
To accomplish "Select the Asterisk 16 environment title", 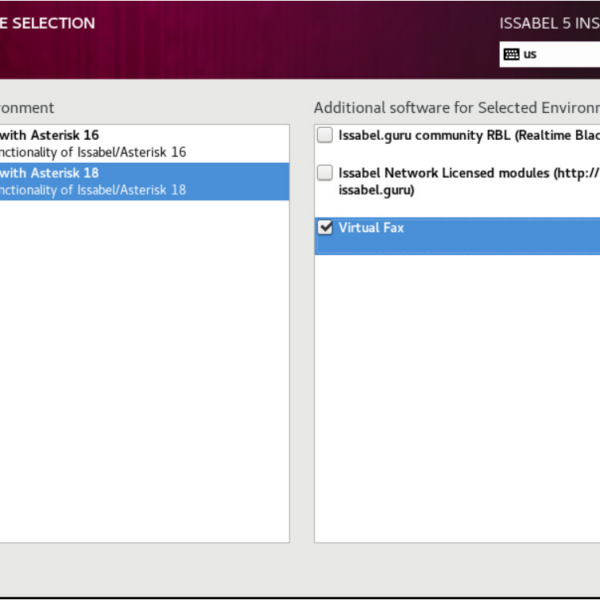I will click(x=50, y=135).
